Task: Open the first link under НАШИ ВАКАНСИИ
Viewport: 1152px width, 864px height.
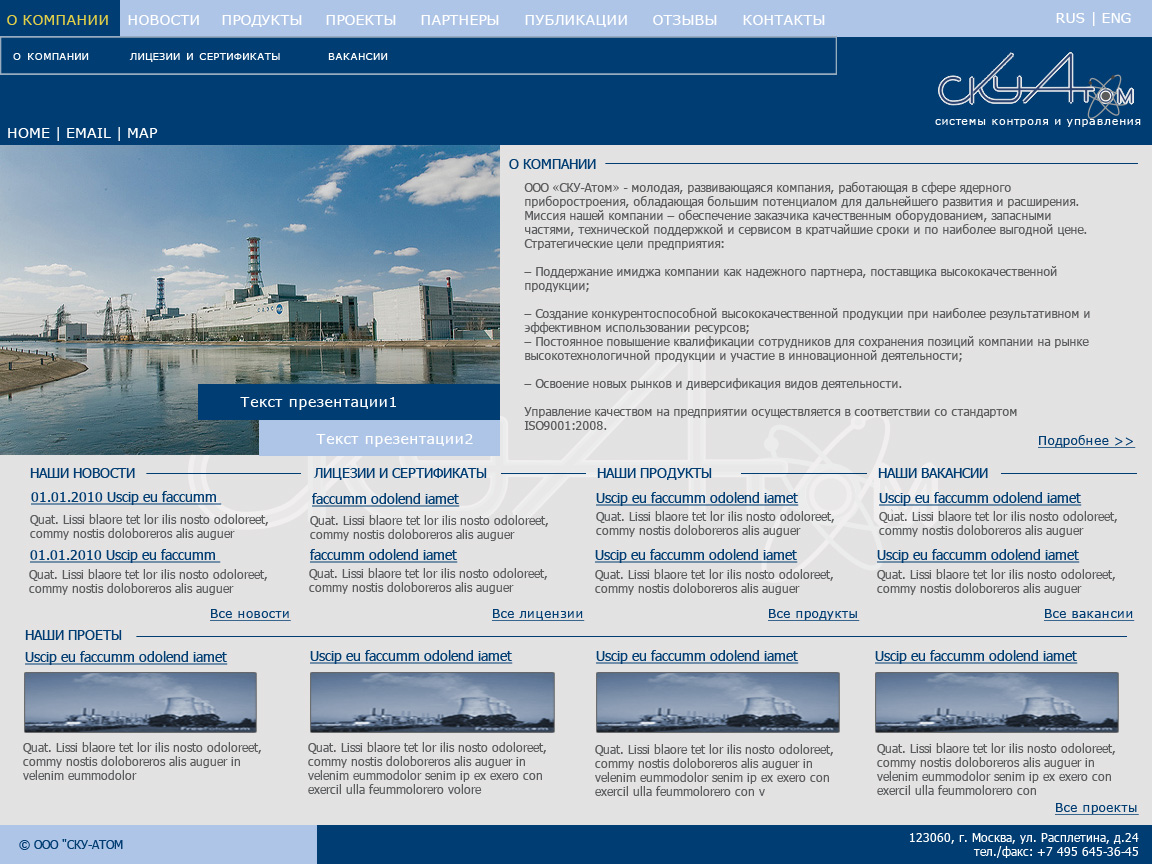Action: point(980,498)
